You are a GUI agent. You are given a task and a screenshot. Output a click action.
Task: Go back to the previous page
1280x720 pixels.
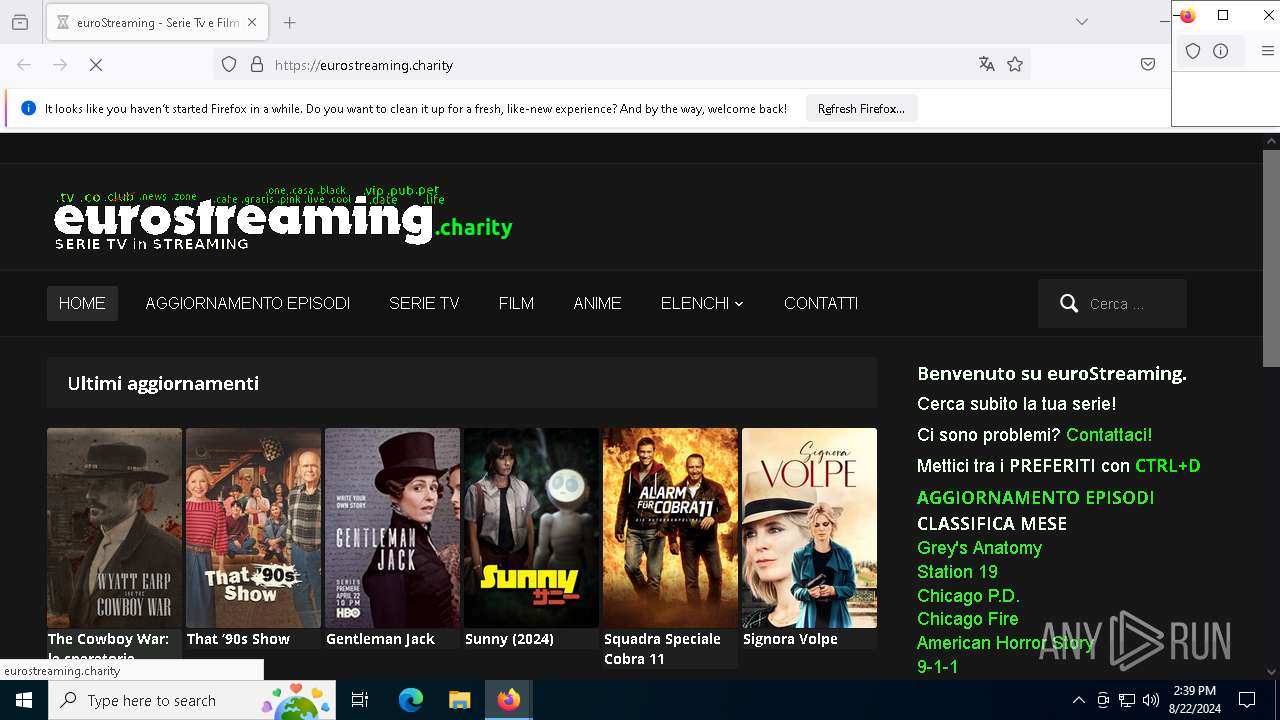24,65
